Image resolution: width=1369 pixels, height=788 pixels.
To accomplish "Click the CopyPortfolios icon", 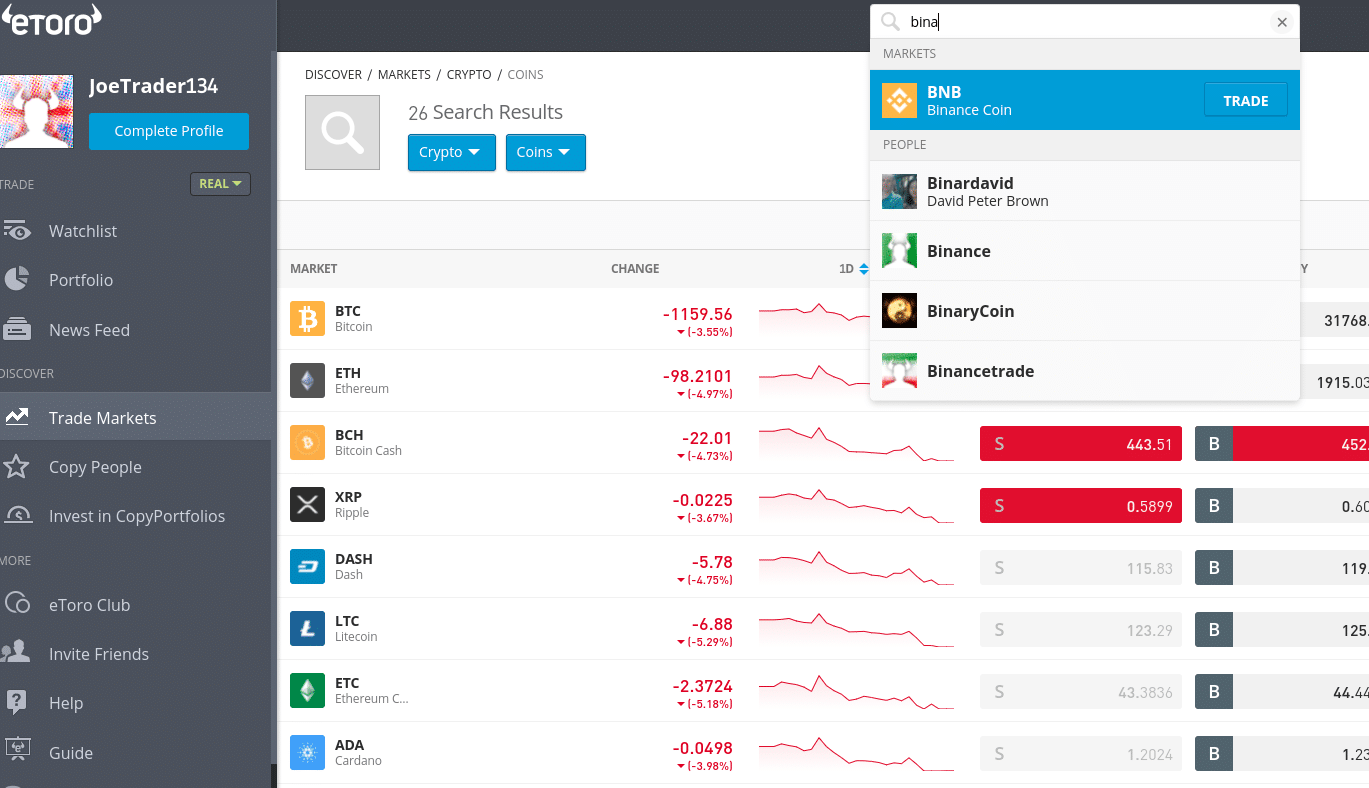I will (17, 515).
